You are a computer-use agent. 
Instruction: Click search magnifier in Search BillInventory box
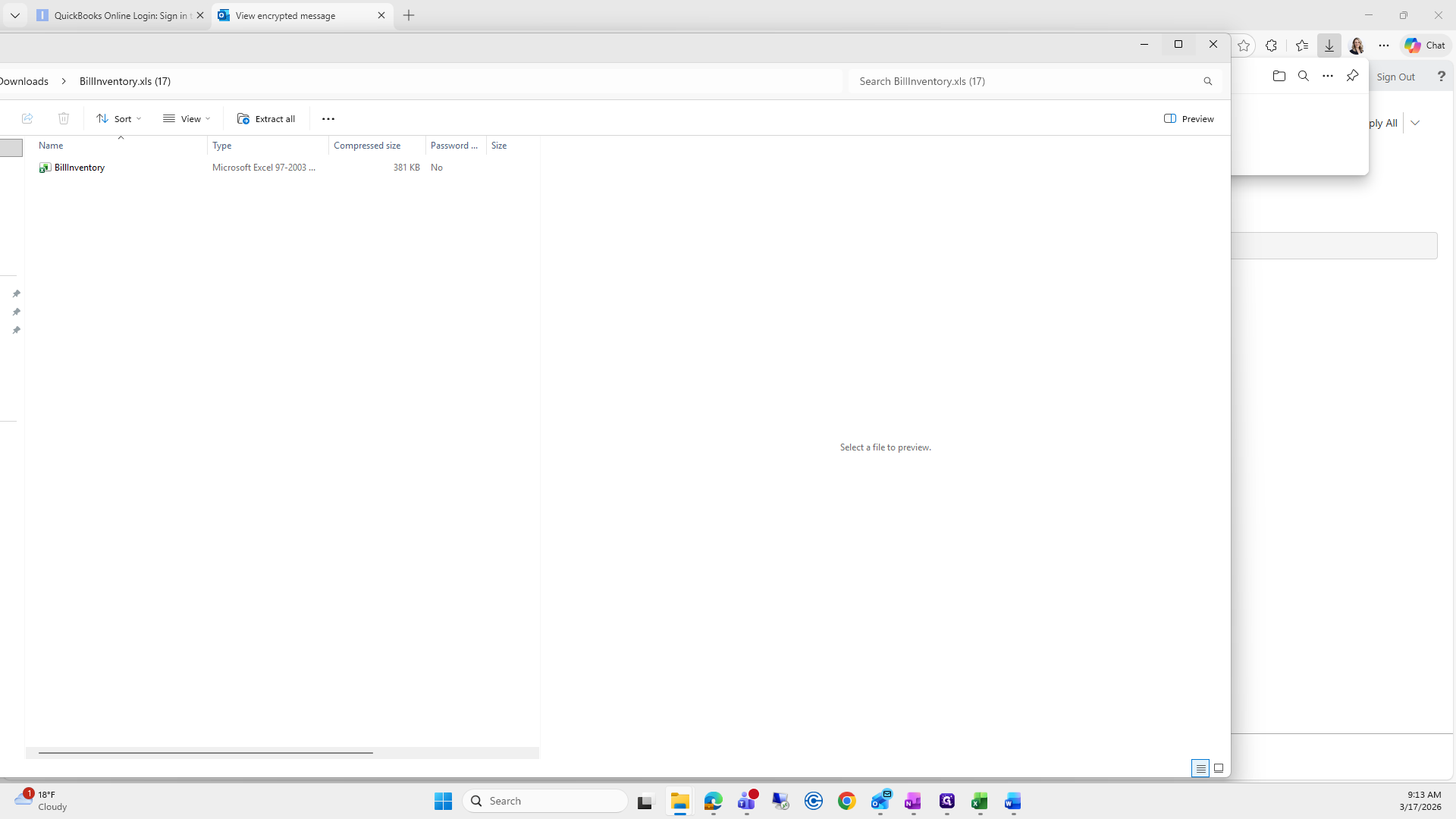1207,81
